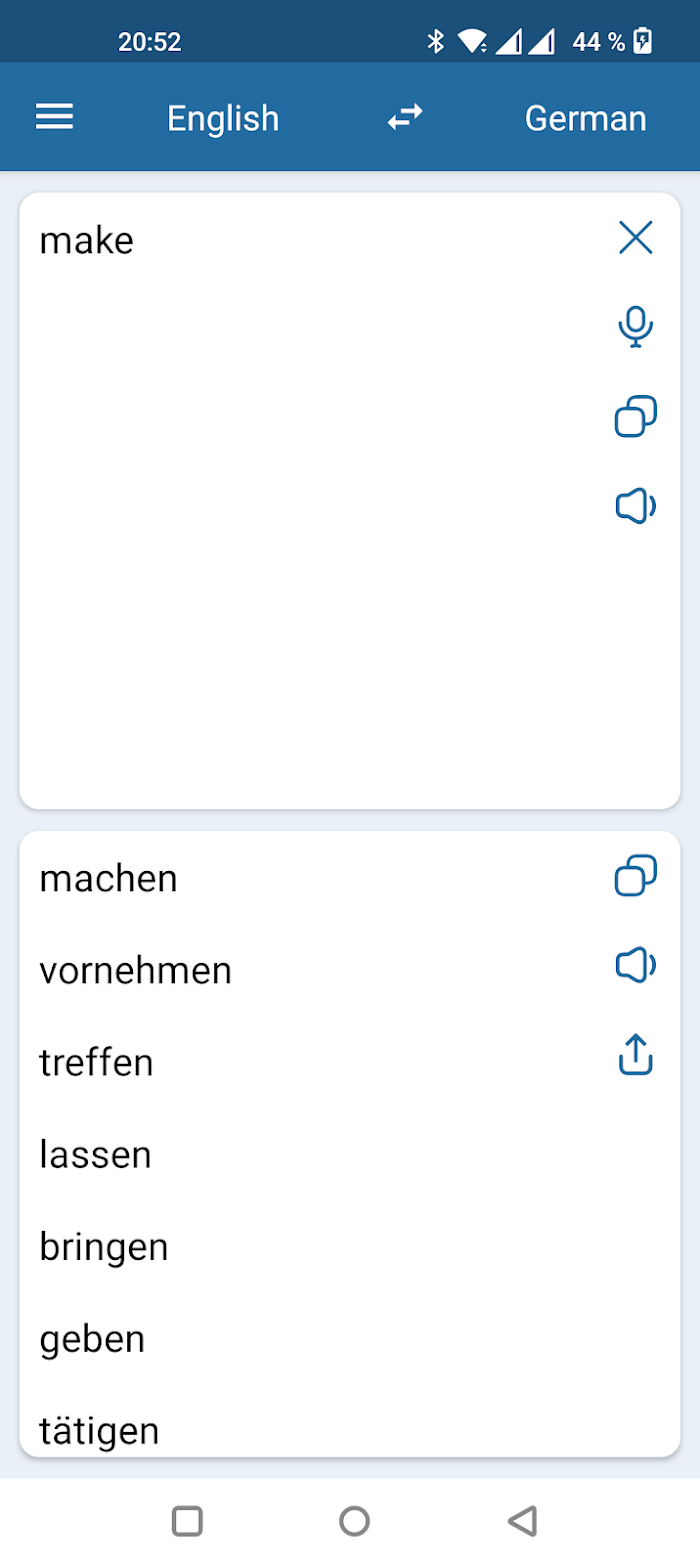Share the translation results

click(x=635, y=1055)
